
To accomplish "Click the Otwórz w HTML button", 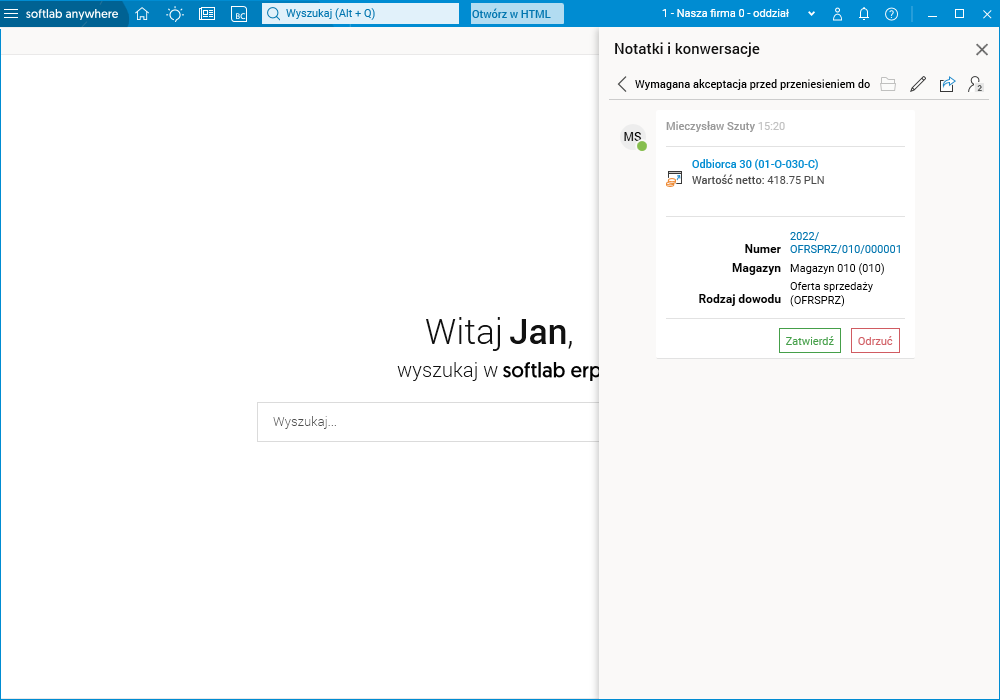I will [517, 13].
